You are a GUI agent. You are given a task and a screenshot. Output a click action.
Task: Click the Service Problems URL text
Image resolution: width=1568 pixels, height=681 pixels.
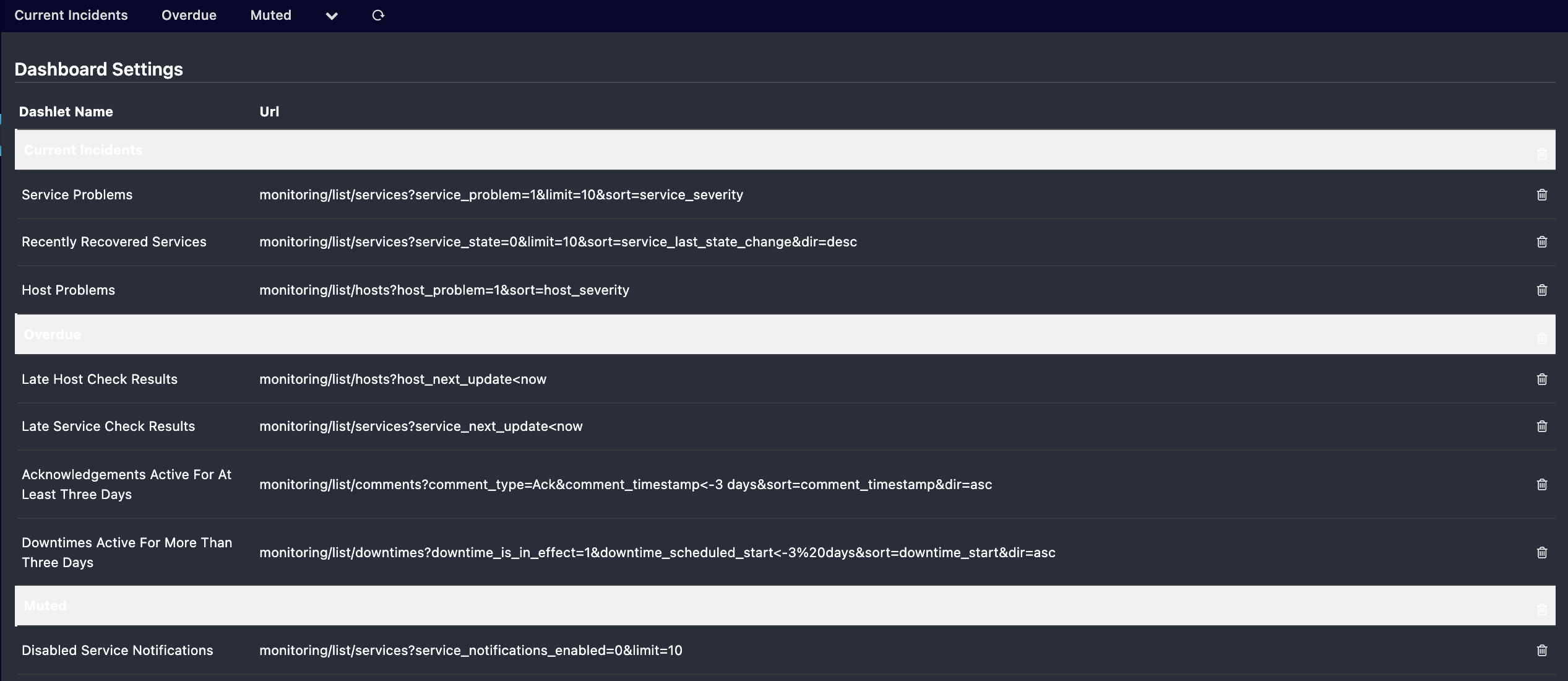(501, 194)
